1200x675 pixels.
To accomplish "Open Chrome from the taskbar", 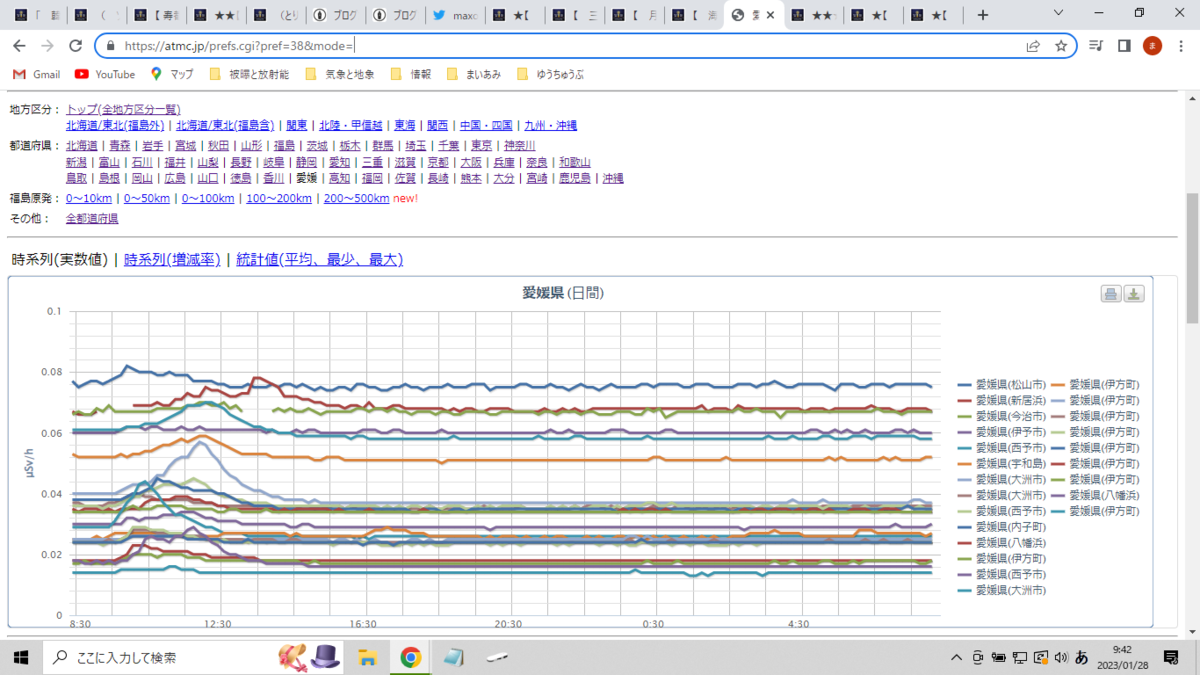I will (410, 657).
